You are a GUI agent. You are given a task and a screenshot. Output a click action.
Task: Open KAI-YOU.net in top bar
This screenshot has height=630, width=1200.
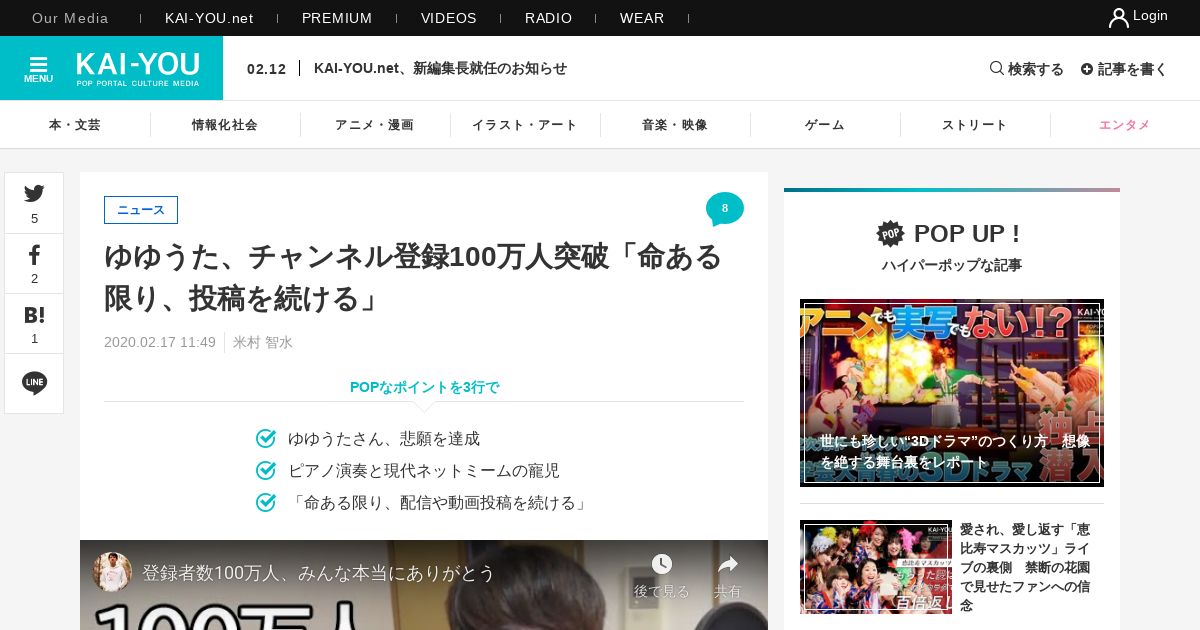pyautogui.click(x=209, y=18)
